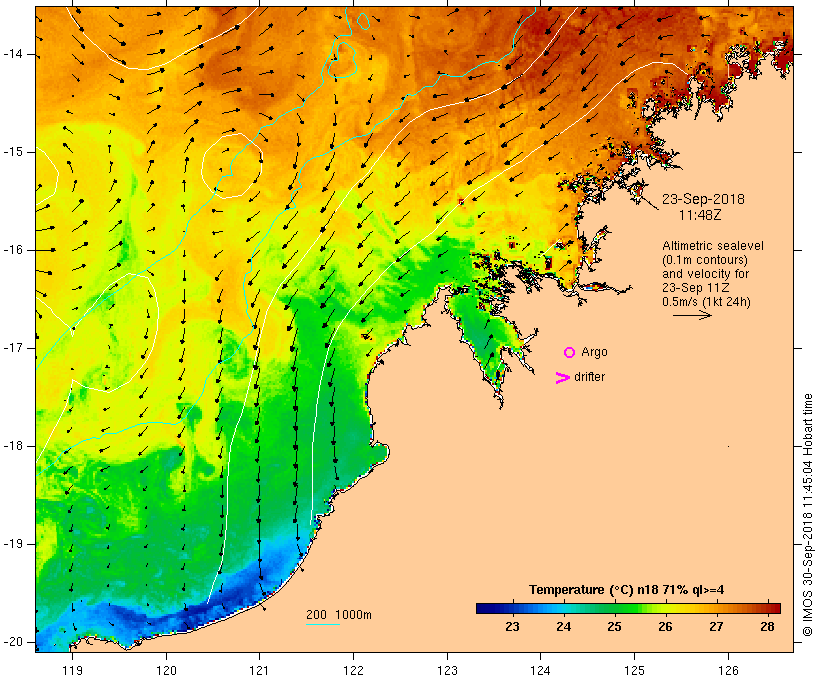Click the latitude label -19
Viewport: 820px width, 680px height.
pyautogui.click(x=13, y=545)
